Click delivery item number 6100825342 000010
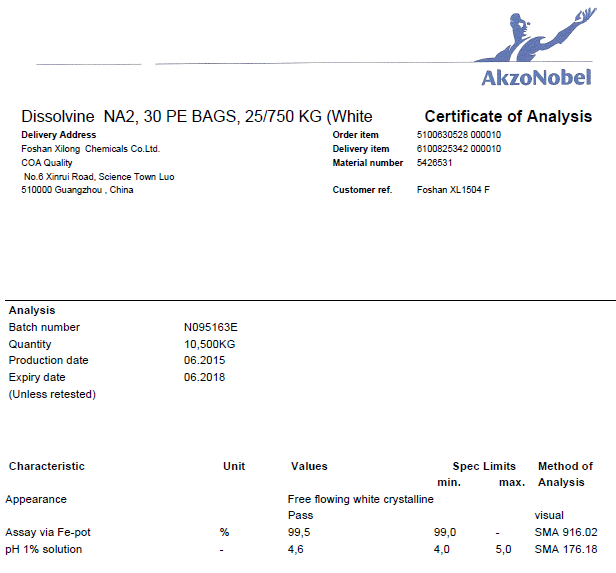The width and height of the screenshot is (616, 573). pos(458,149)
